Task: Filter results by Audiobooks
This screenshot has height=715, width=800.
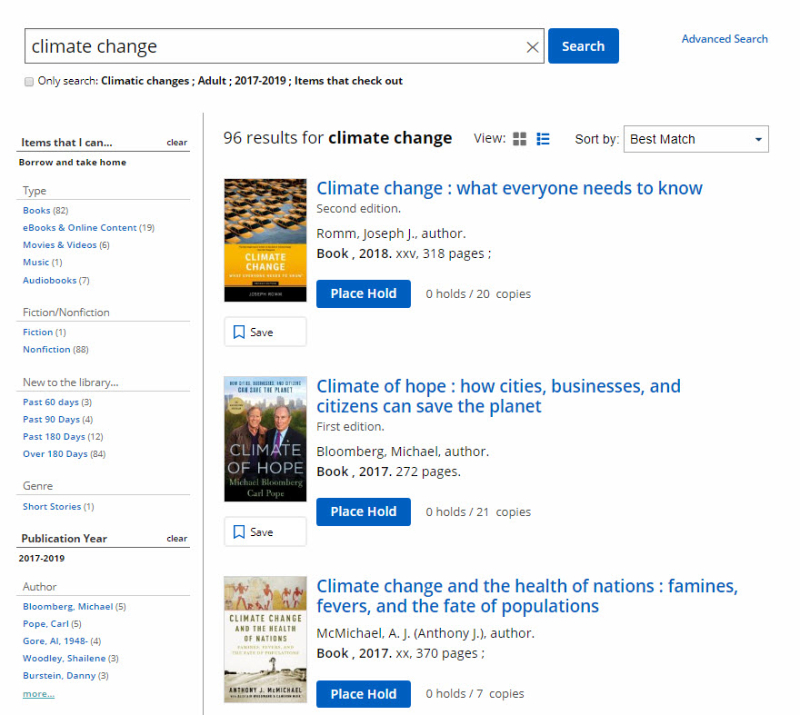Action: pyautogui.click(x=49, y=280)
